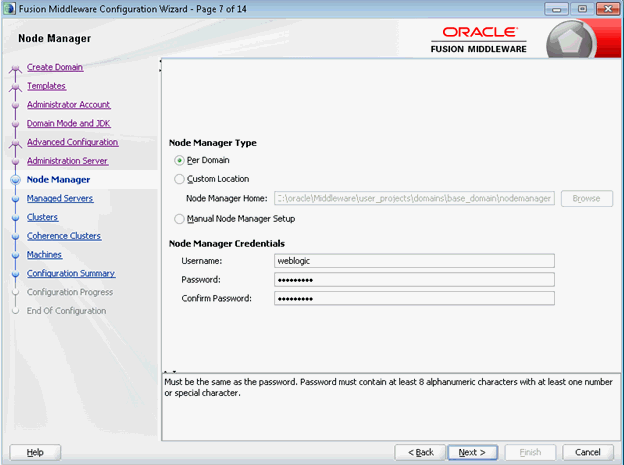Viewport: 624px width, 465px height.
Task: Go back with the Back button
Action: click(420, 452)
